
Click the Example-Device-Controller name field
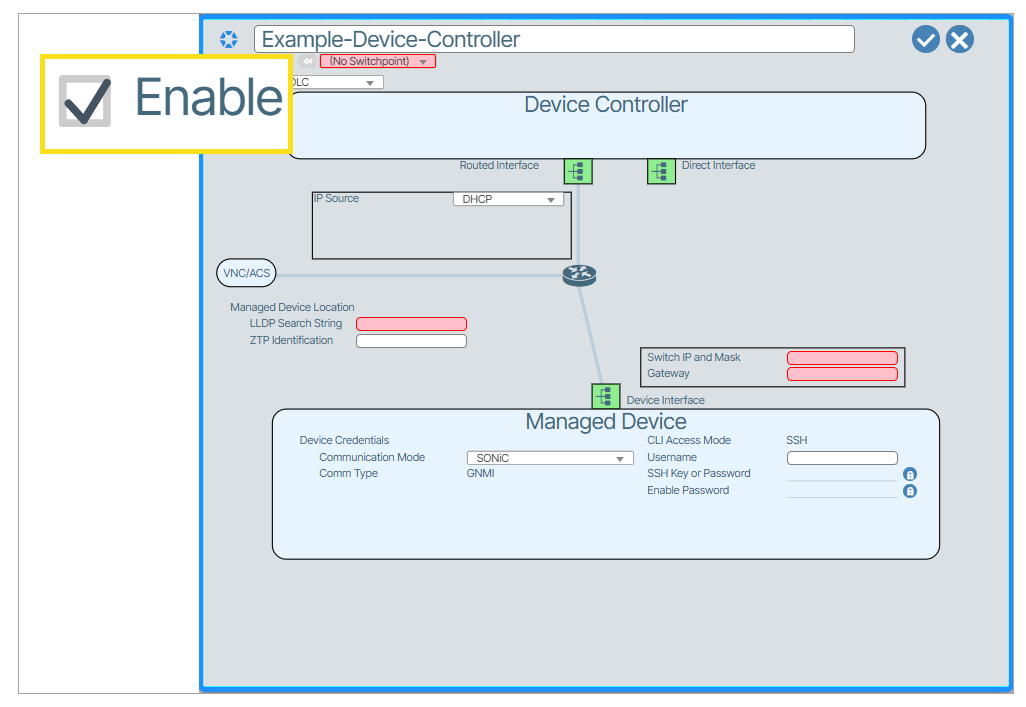click(x=554, y=40)
